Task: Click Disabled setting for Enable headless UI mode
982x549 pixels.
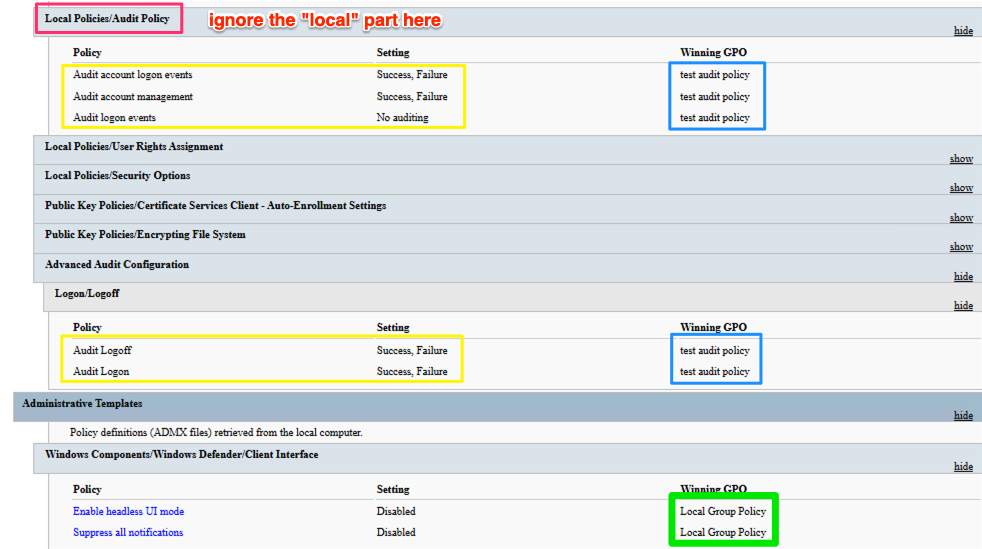Action: coord(396,511)
